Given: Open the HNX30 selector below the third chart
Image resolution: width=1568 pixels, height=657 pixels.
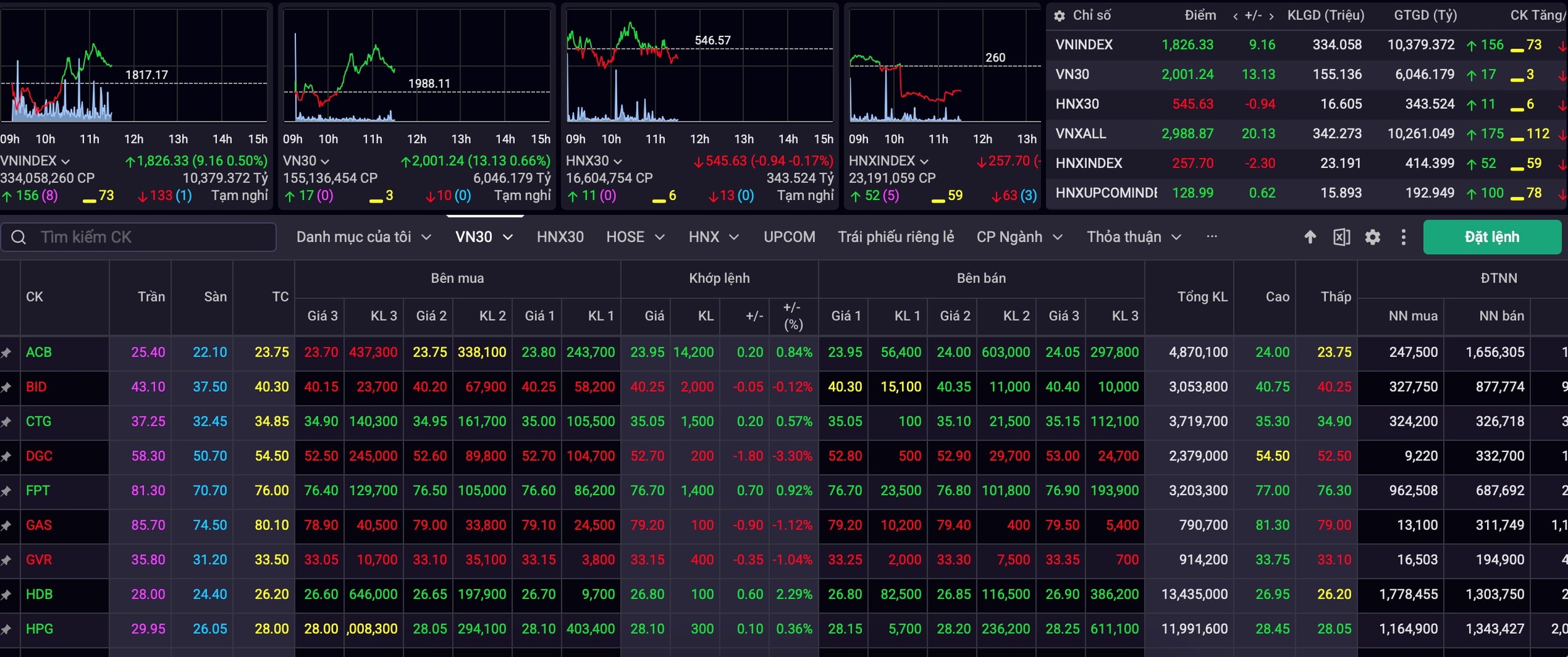Looking at the screenshot, I should [594, 161].
